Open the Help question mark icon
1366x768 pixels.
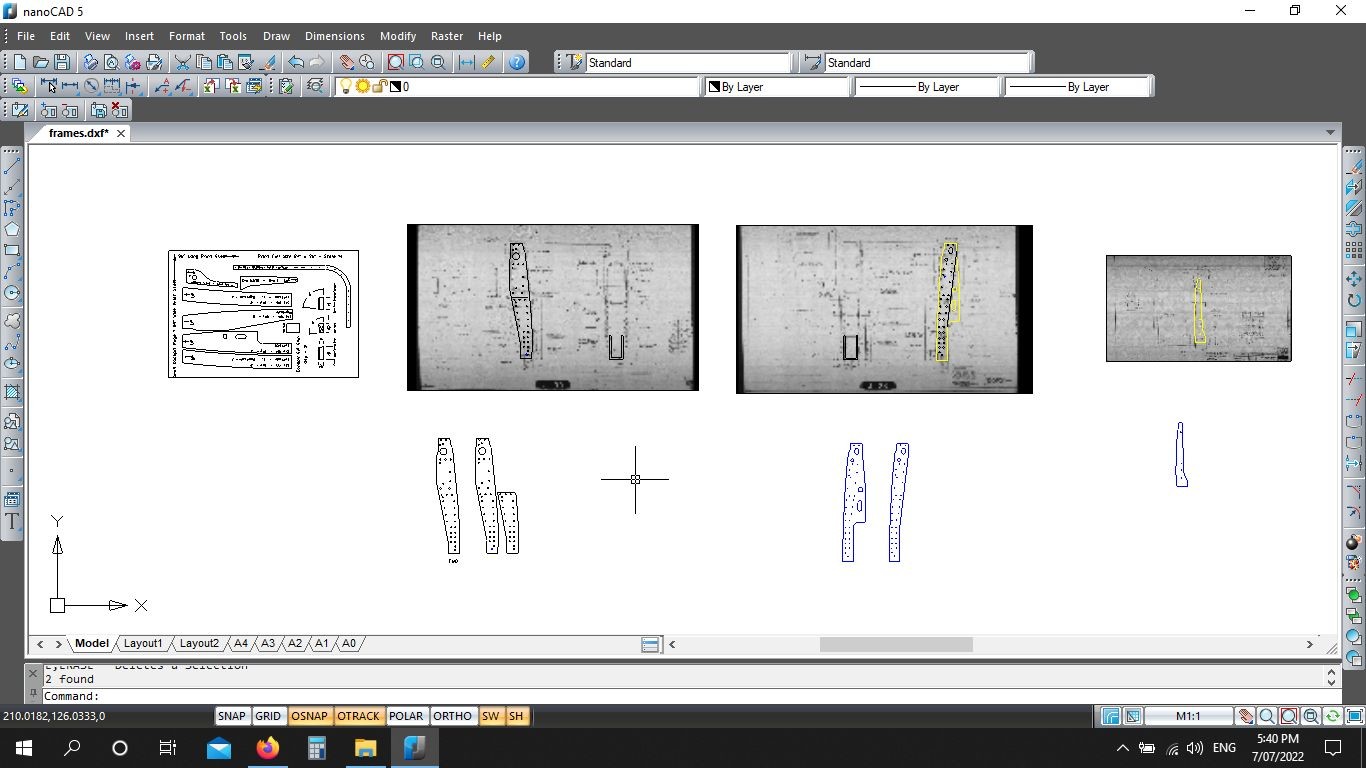516,62
